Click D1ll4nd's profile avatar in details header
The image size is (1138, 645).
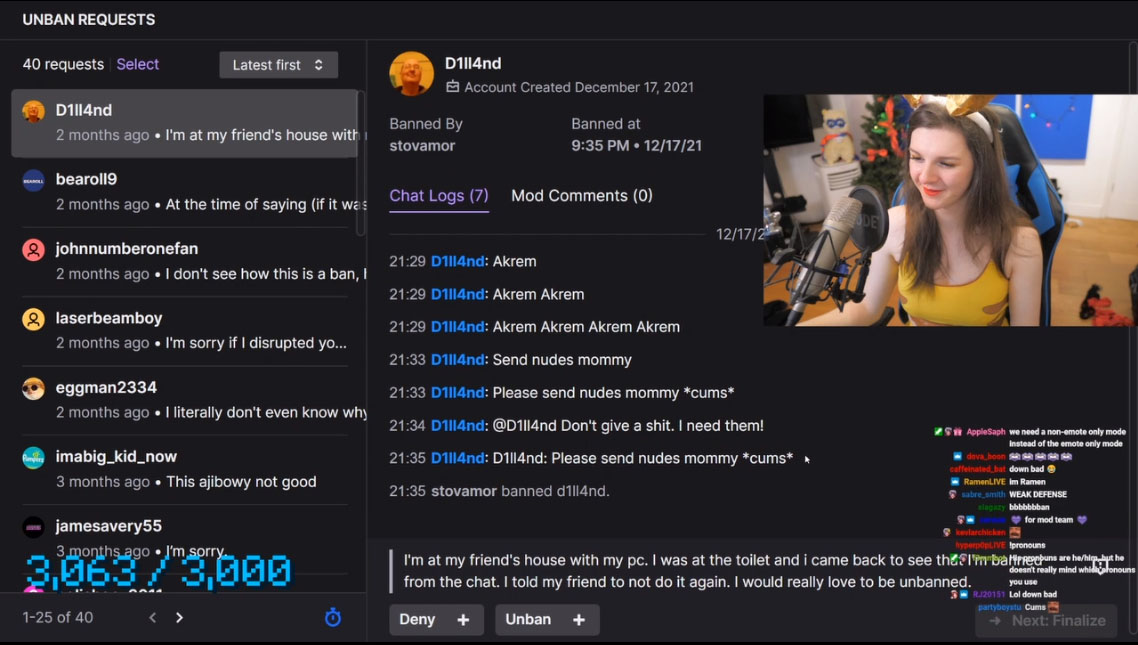point(412,73)
